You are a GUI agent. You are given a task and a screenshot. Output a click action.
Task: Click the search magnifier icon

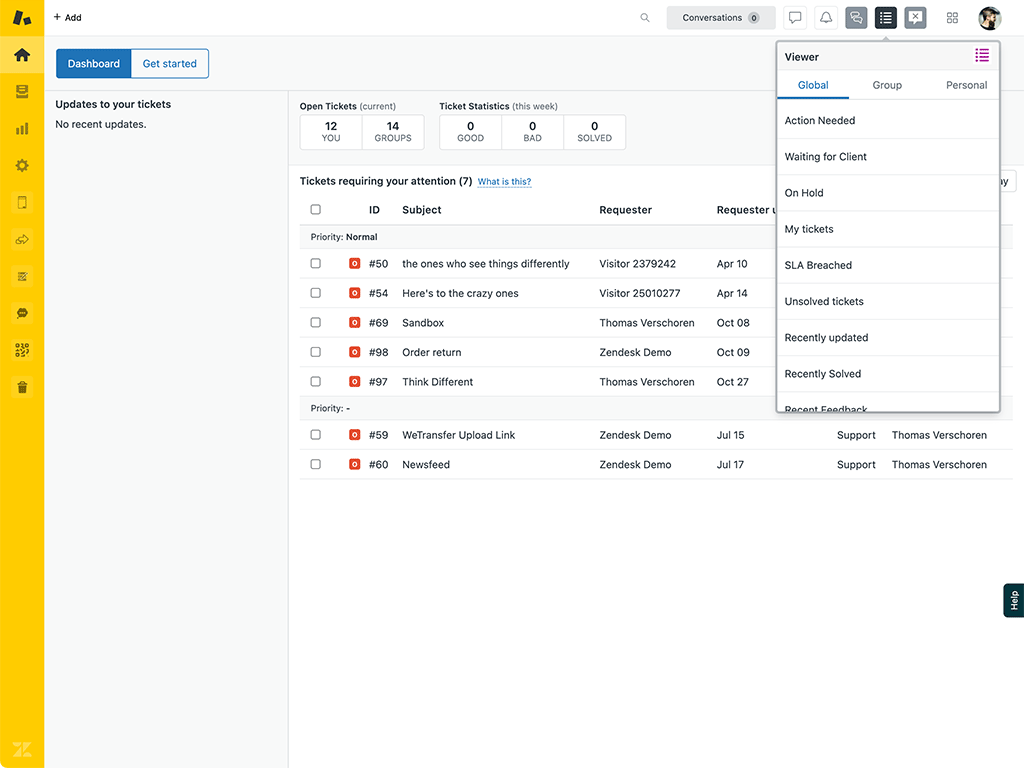click(x=645, y=18)
